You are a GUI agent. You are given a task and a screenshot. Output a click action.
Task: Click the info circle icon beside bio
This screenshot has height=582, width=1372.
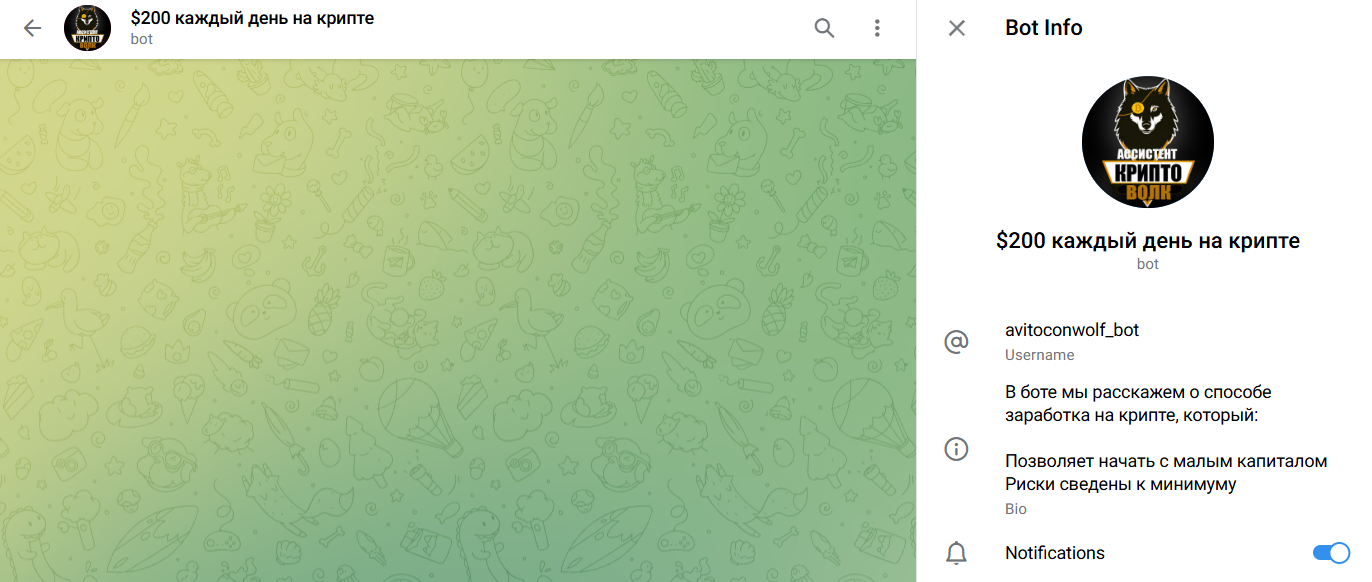tap(957, 450)
